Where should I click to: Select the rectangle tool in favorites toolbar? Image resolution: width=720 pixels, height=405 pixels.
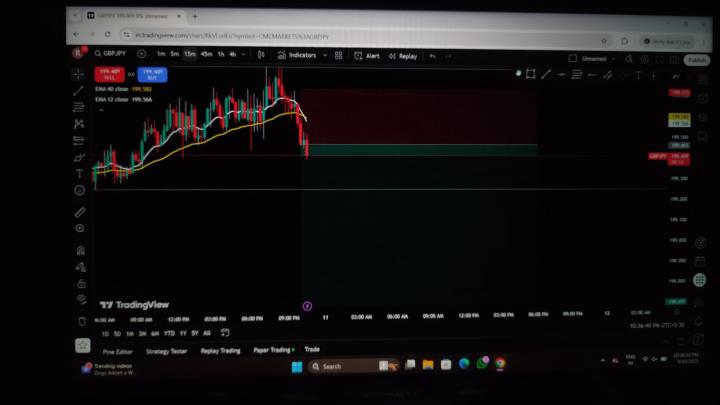tap(530, 74)
